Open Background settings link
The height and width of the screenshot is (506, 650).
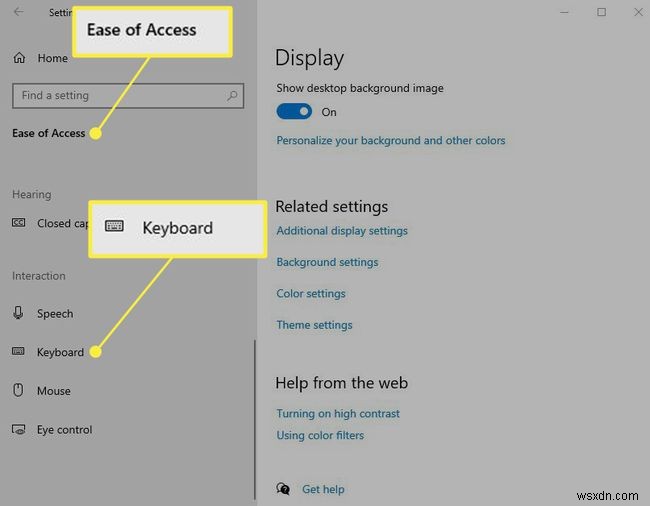point(327,262)
